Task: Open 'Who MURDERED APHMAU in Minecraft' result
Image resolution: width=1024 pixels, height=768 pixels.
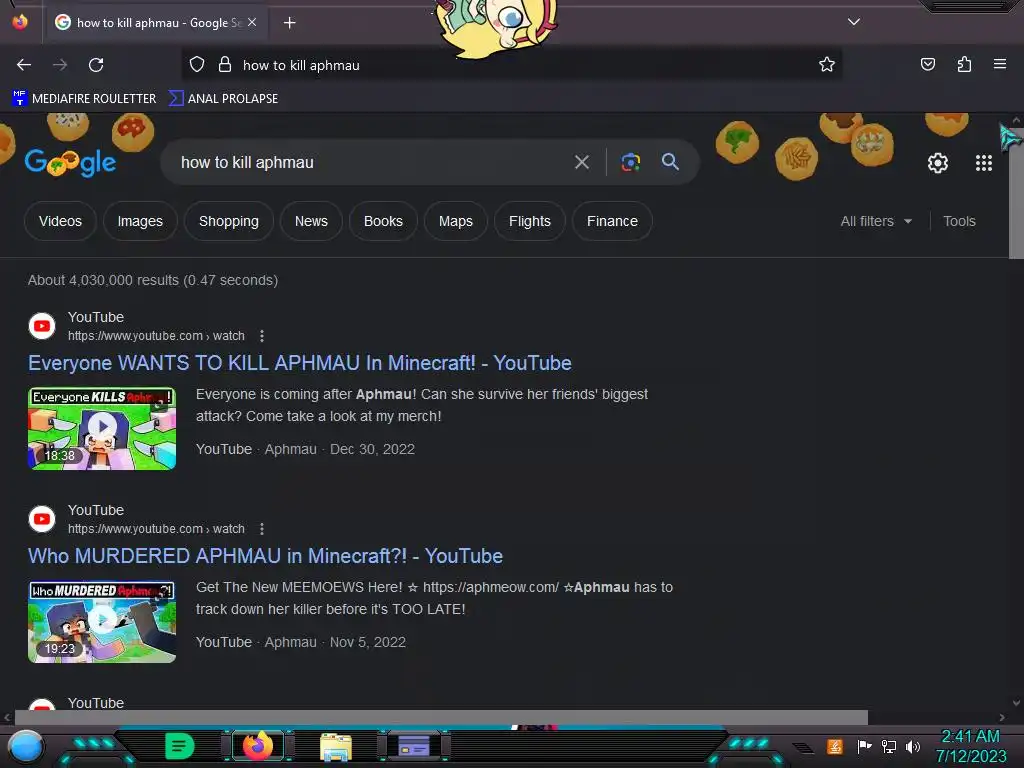Action: click(x=265, y=556)
